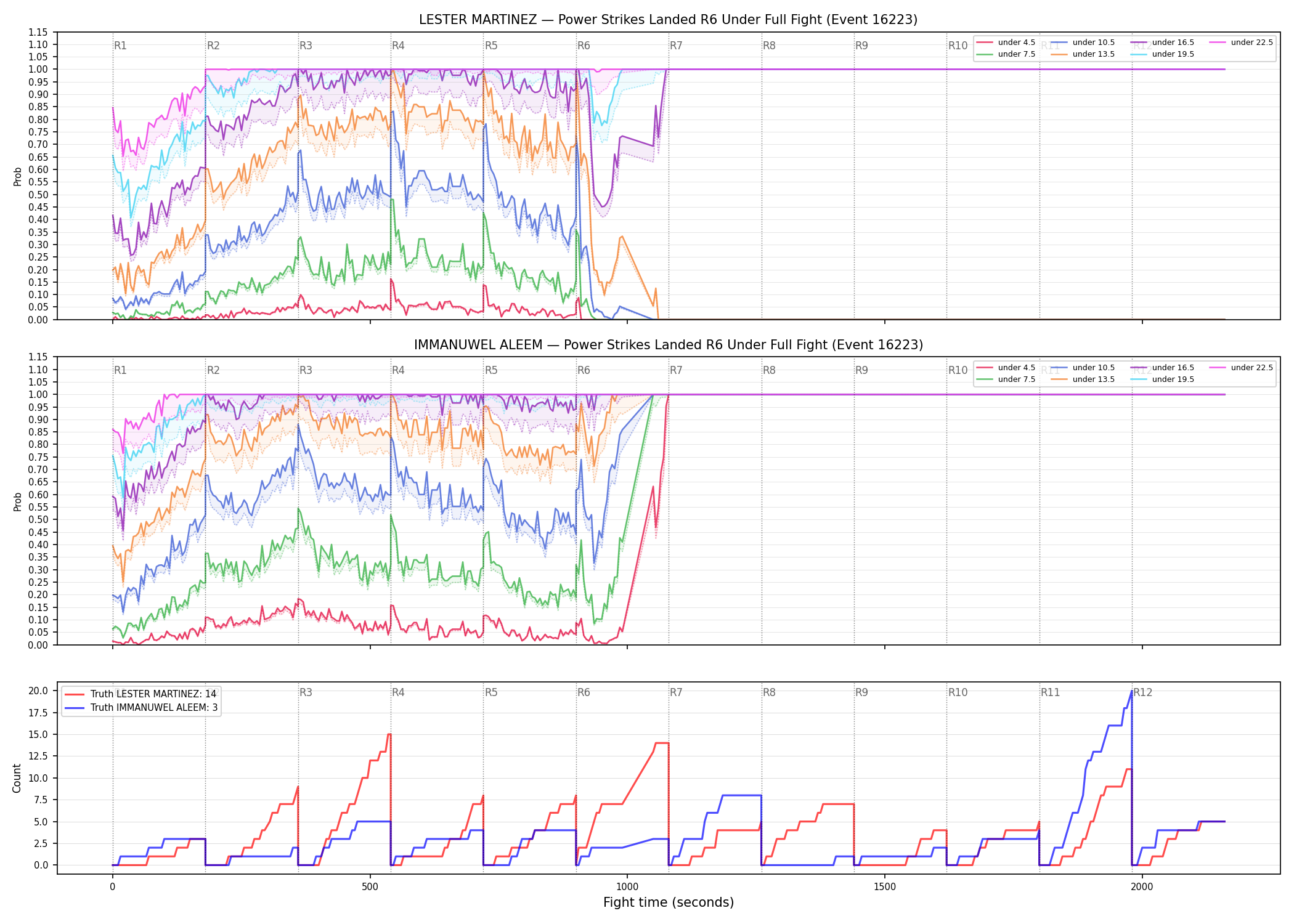Viewport: 1294px width, 924px height.
Task: Click R3 round label in bottom count chart
Action: tap(306, 692)
